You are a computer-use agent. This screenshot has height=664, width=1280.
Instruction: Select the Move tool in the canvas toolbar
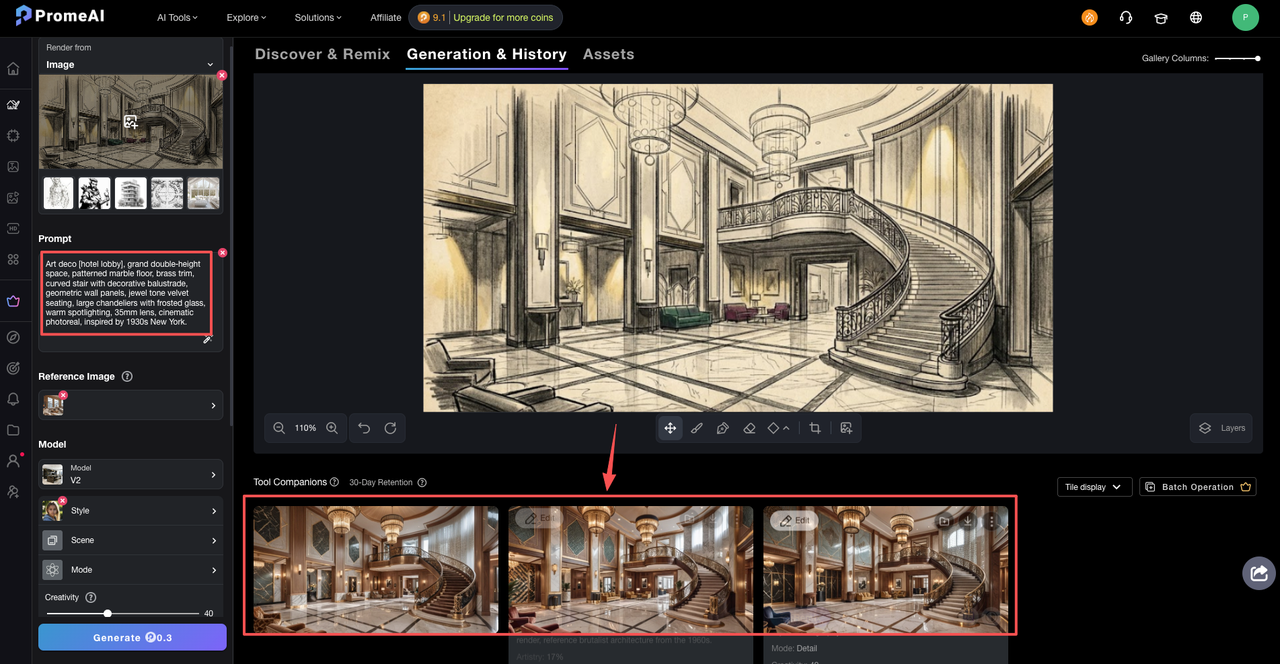669,427
